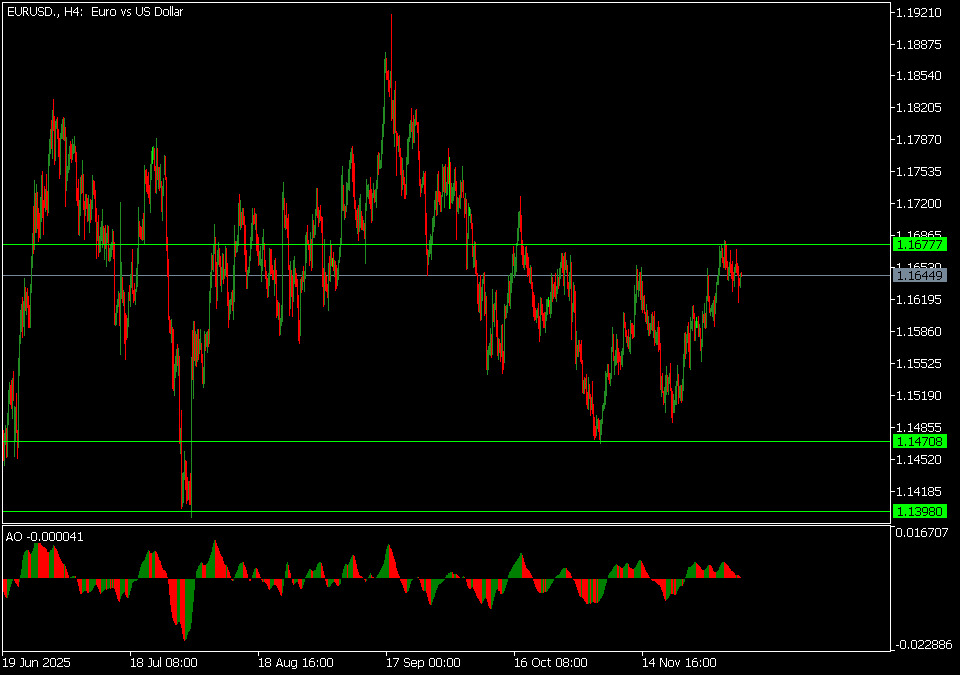Select the 18 Jul 08:00 time label

[x=163, y=662]
